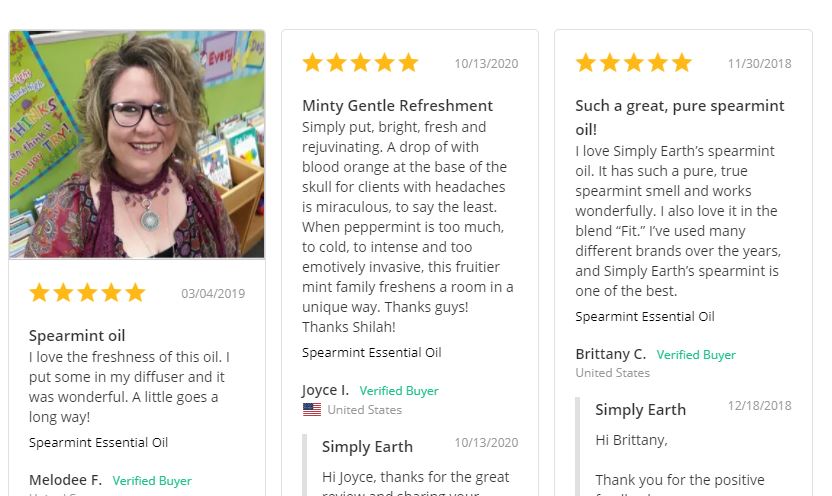Viewport: 832px width, 496px height.
Task: Click Verified Buyer badge next to Brittany C.
Action: [696, 354]
